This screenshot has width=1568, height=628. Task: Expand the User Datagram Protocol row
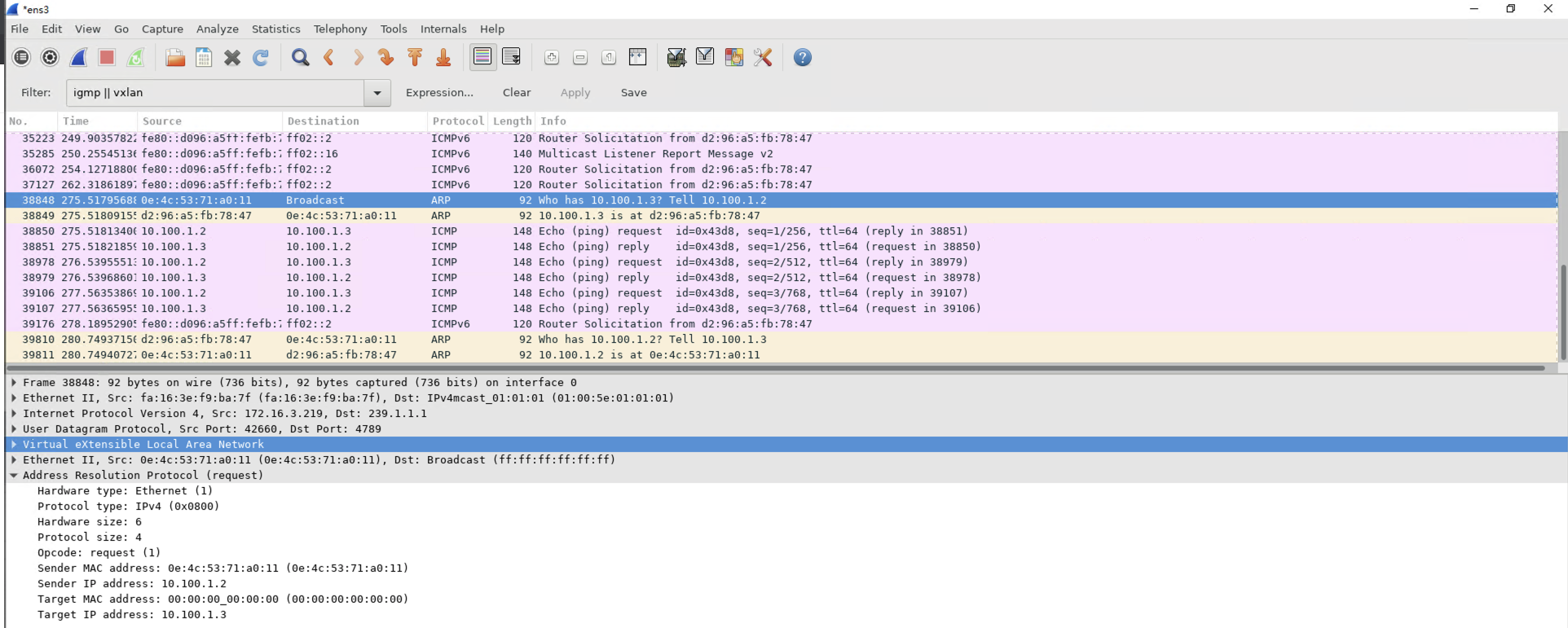[x=14, y=429]
